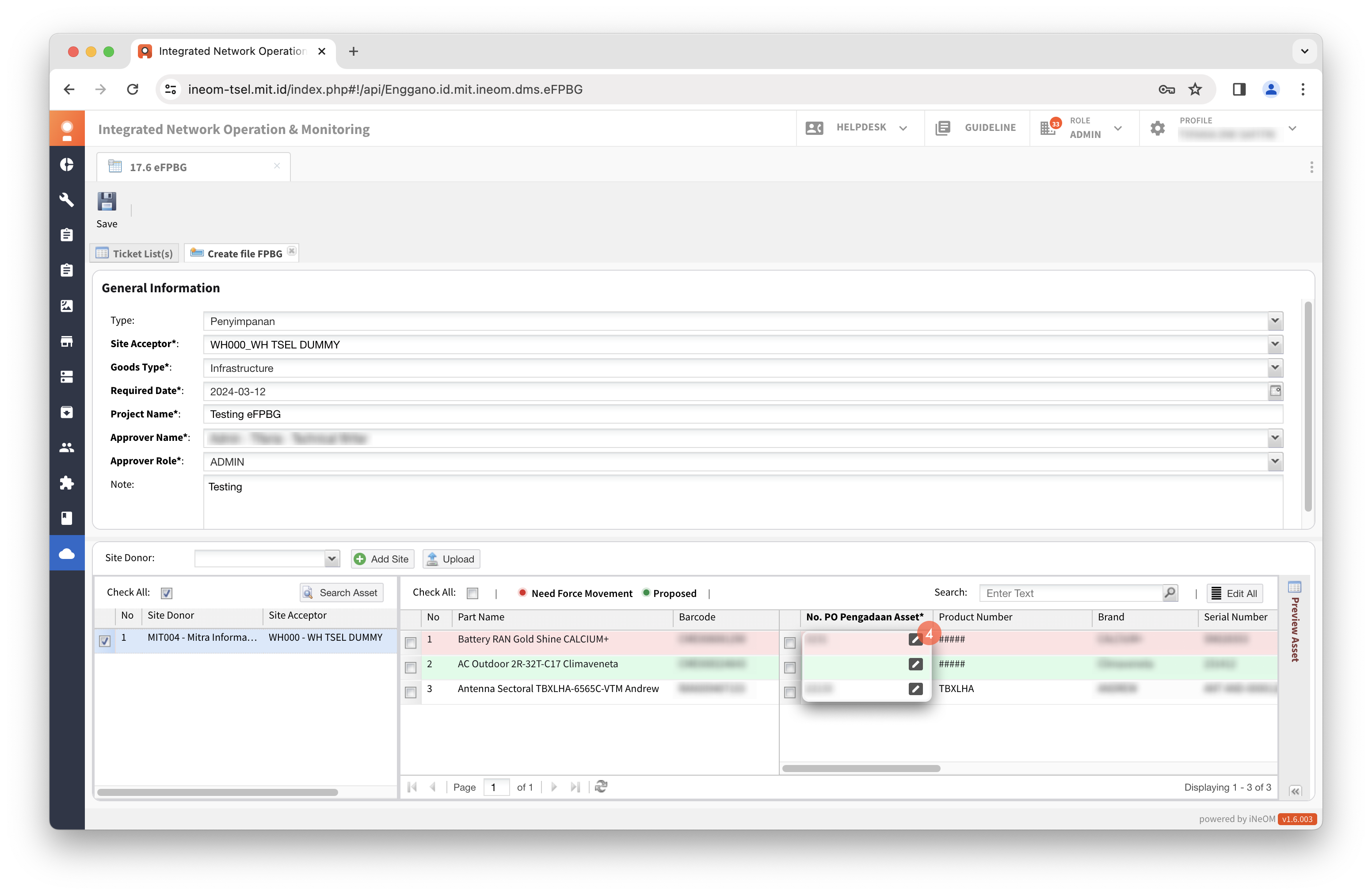Open the profile settings gear icon
1372x895 pixels.
coord(1158,128)
